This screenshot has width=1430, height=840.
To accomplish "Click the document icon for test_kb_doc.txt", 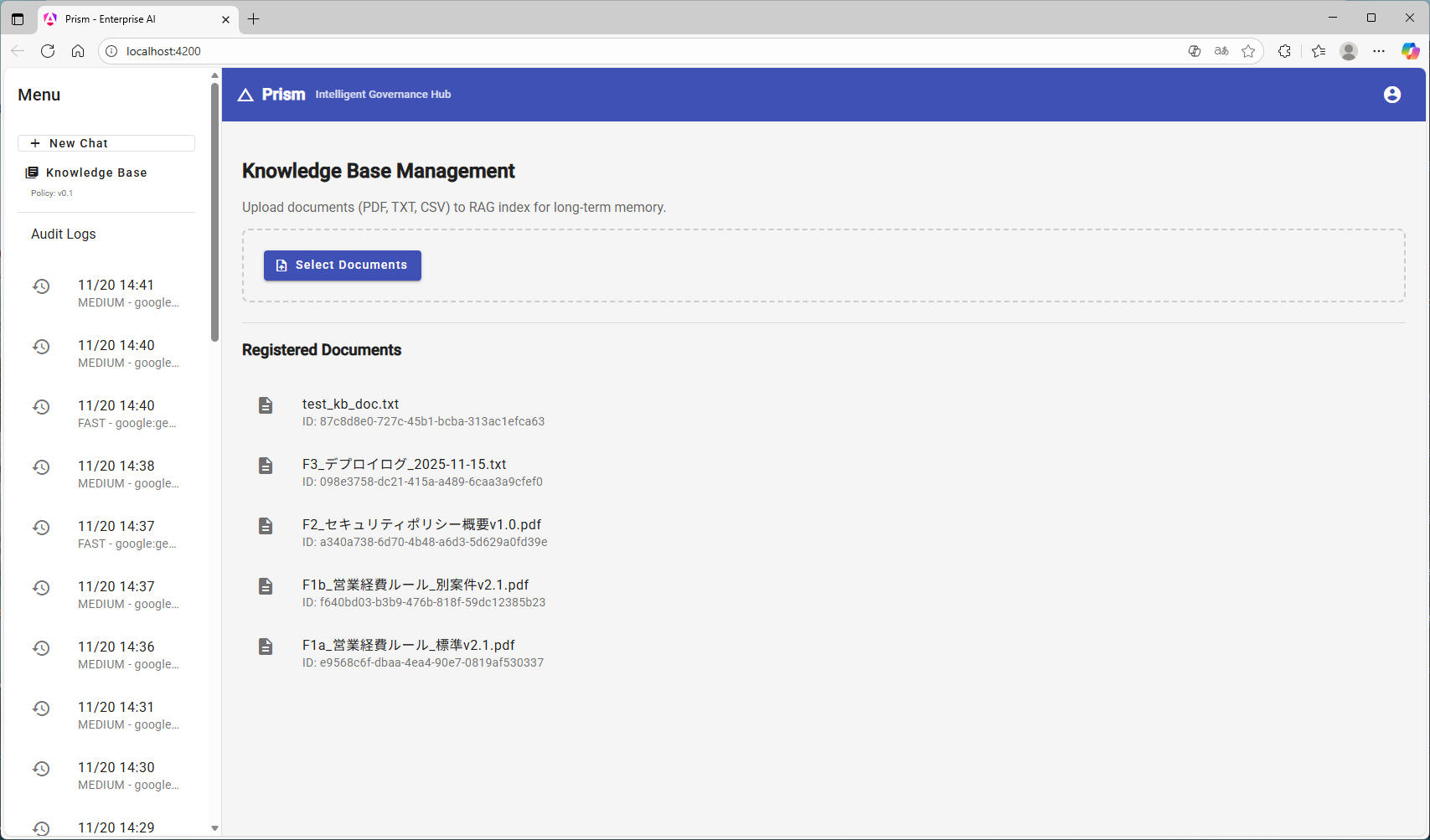I will coord(266,405).
